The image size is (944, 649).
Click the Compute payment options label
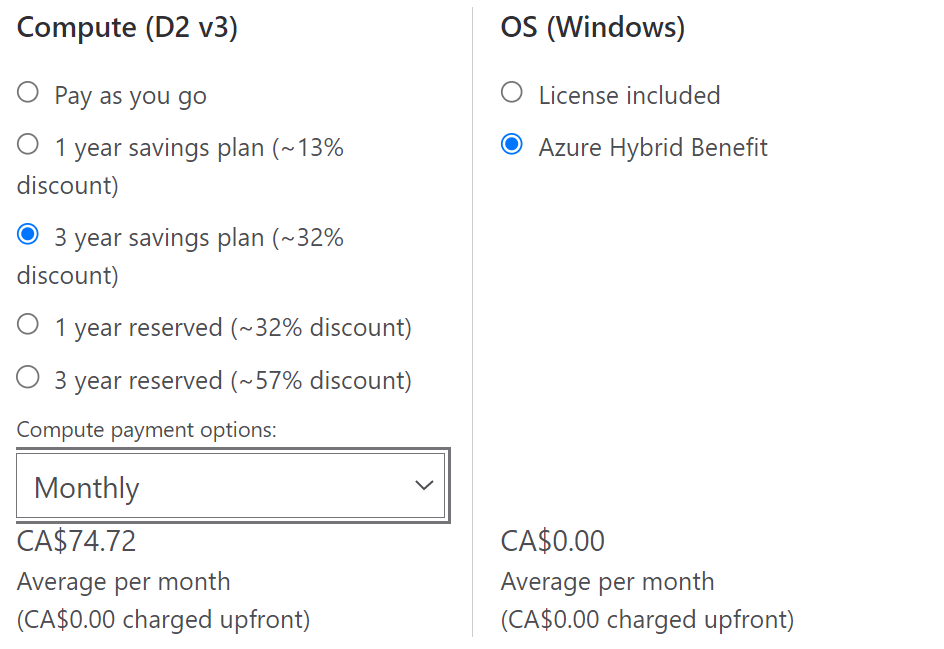(146, 430)
